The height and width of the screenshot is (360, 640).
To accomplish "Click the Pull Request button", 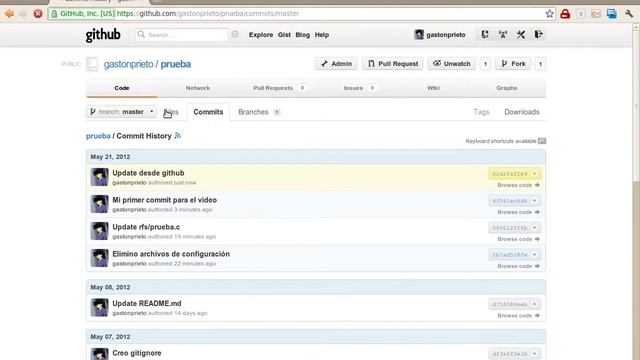I will (x=393, y=64).
